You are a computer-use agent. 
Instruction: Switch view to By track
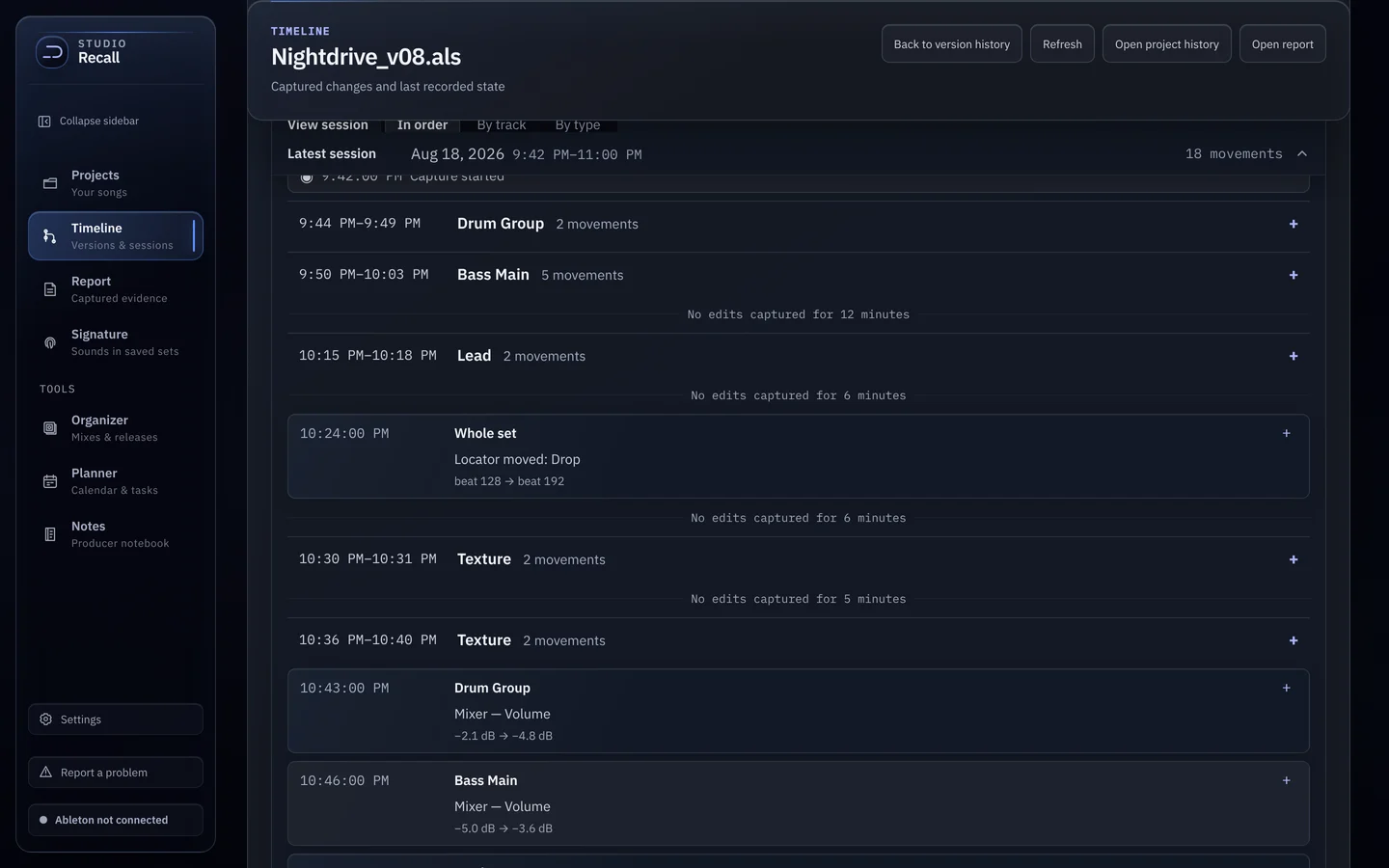coord(502,125)
